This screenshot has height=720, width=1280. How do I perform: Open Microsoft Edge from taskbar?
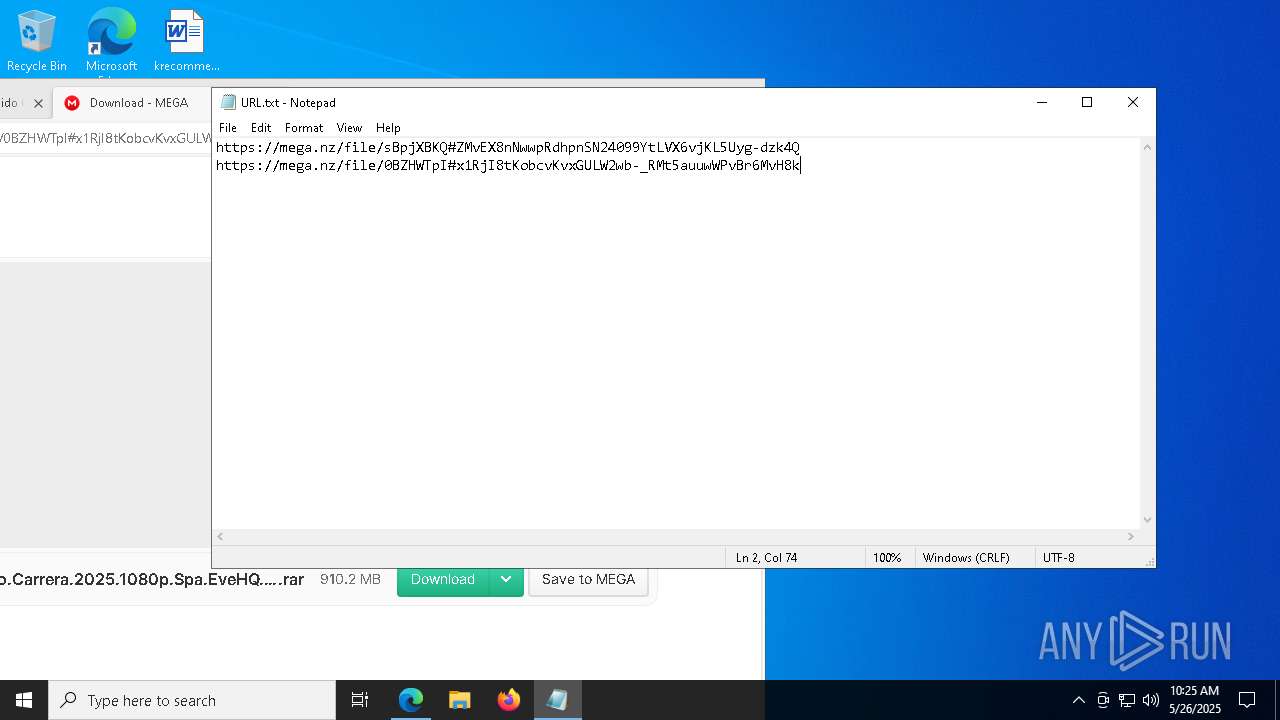pos(411,700)
